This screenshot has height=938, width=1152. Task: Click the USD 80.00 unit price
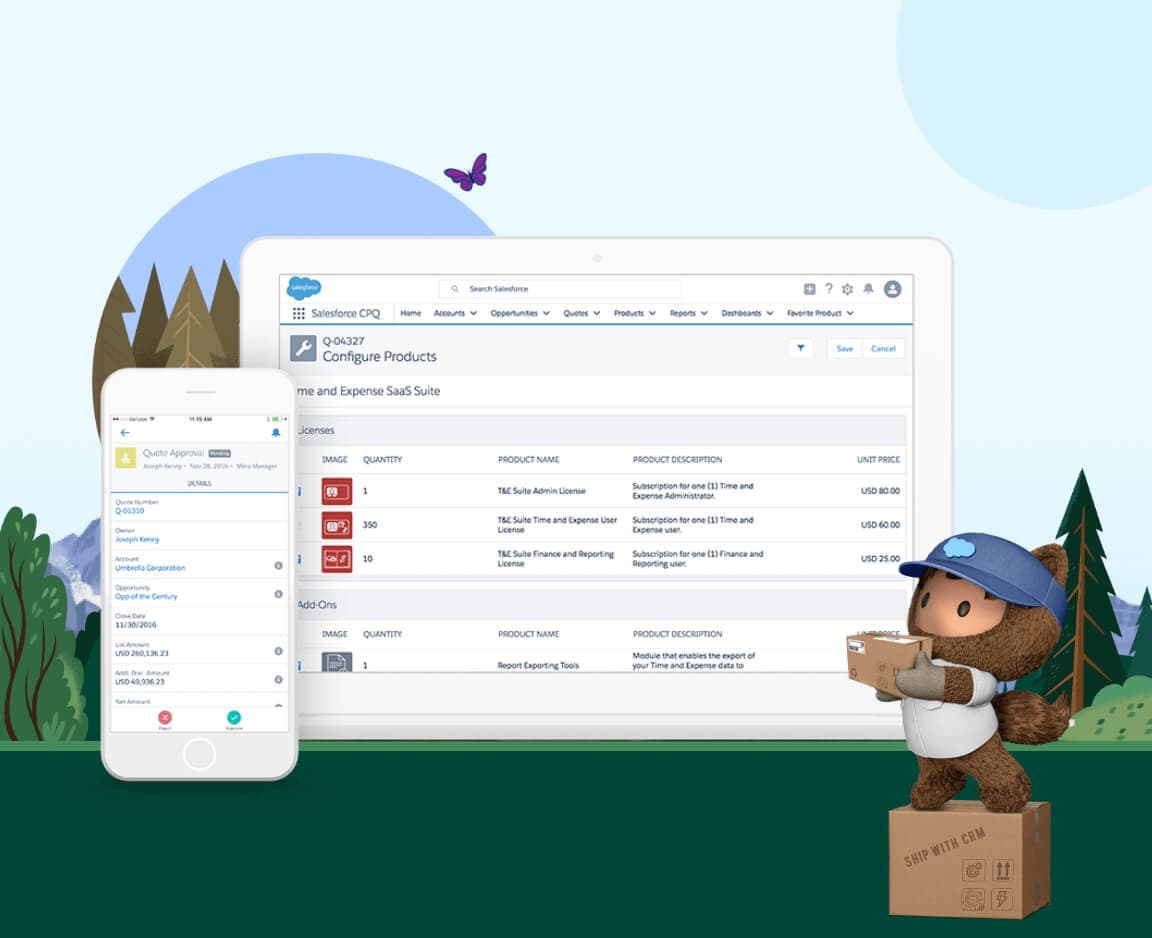pos(880,491)
